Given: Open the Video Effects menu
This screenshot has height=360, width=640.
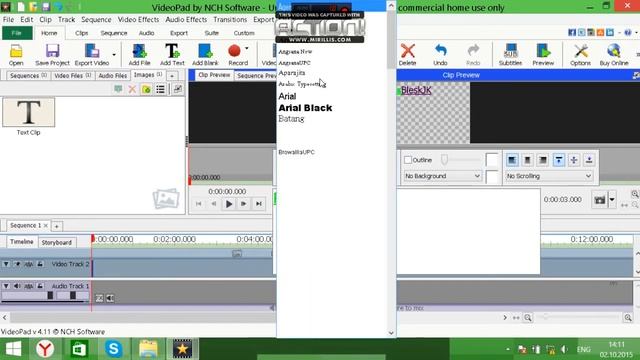Looking at the screenshot, I should [x=138, y=20].
